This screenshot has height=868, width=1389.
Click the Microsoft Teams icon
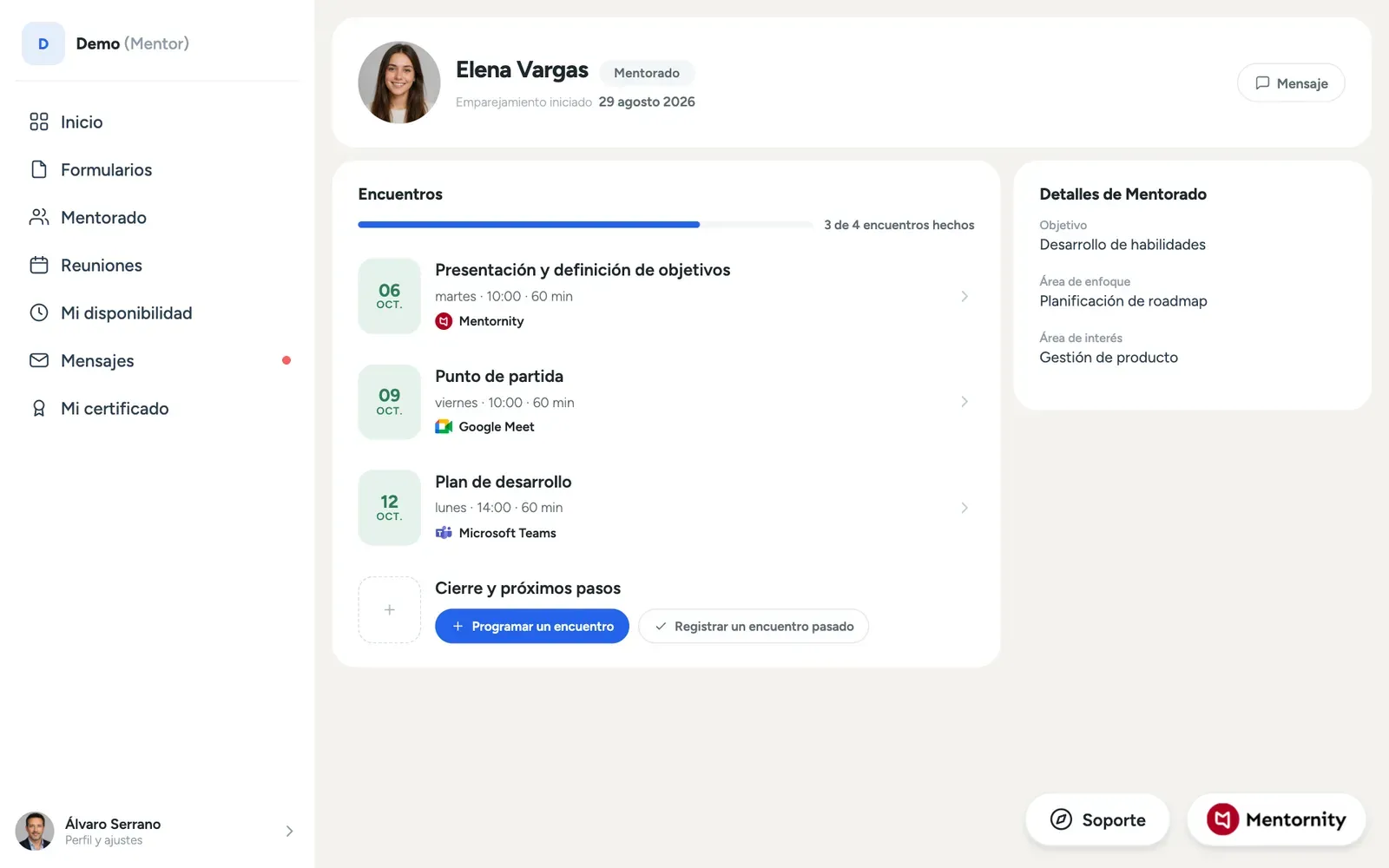pos(444,533)
